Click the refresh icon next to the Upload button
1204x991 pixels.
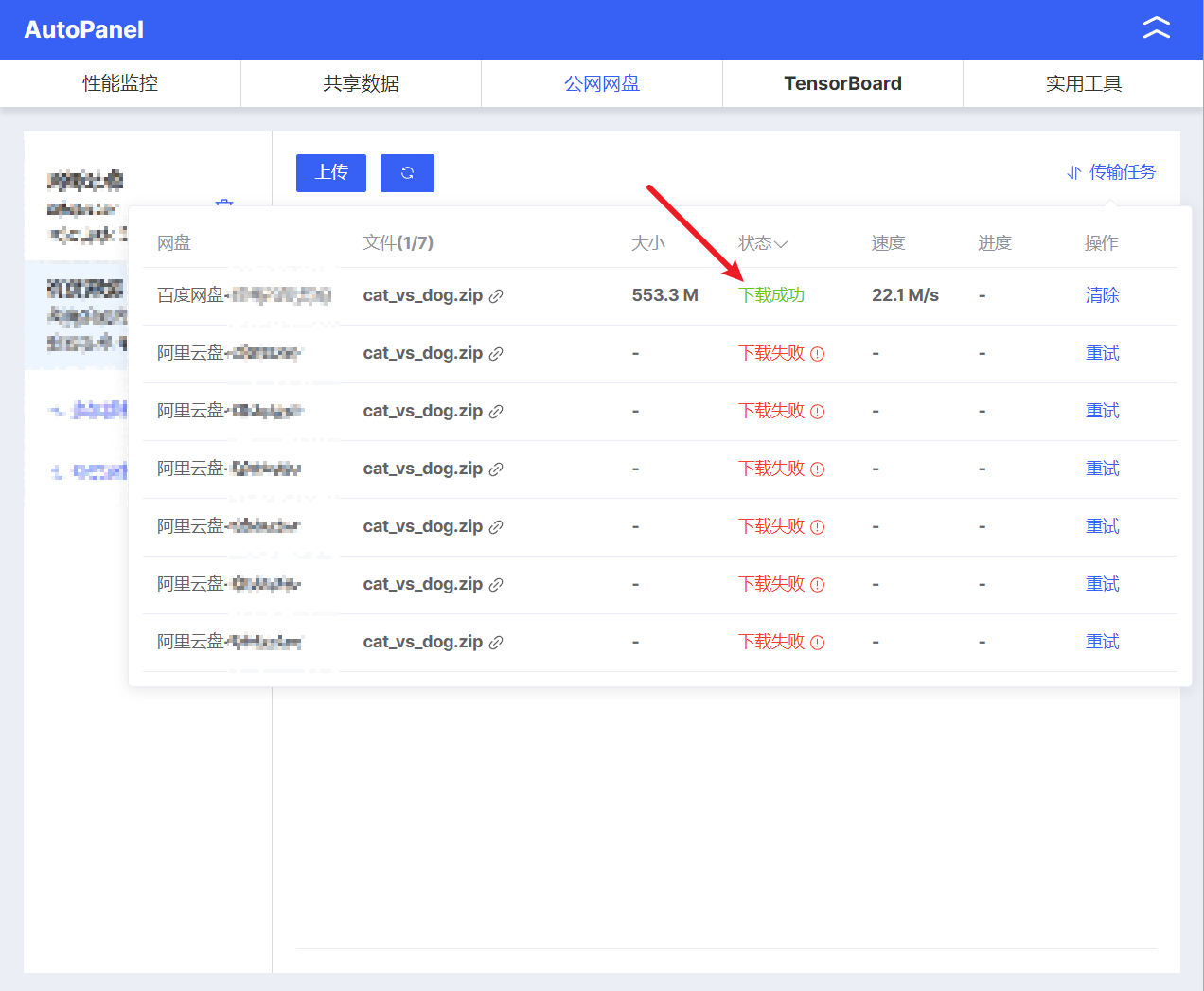pos(407,172)
